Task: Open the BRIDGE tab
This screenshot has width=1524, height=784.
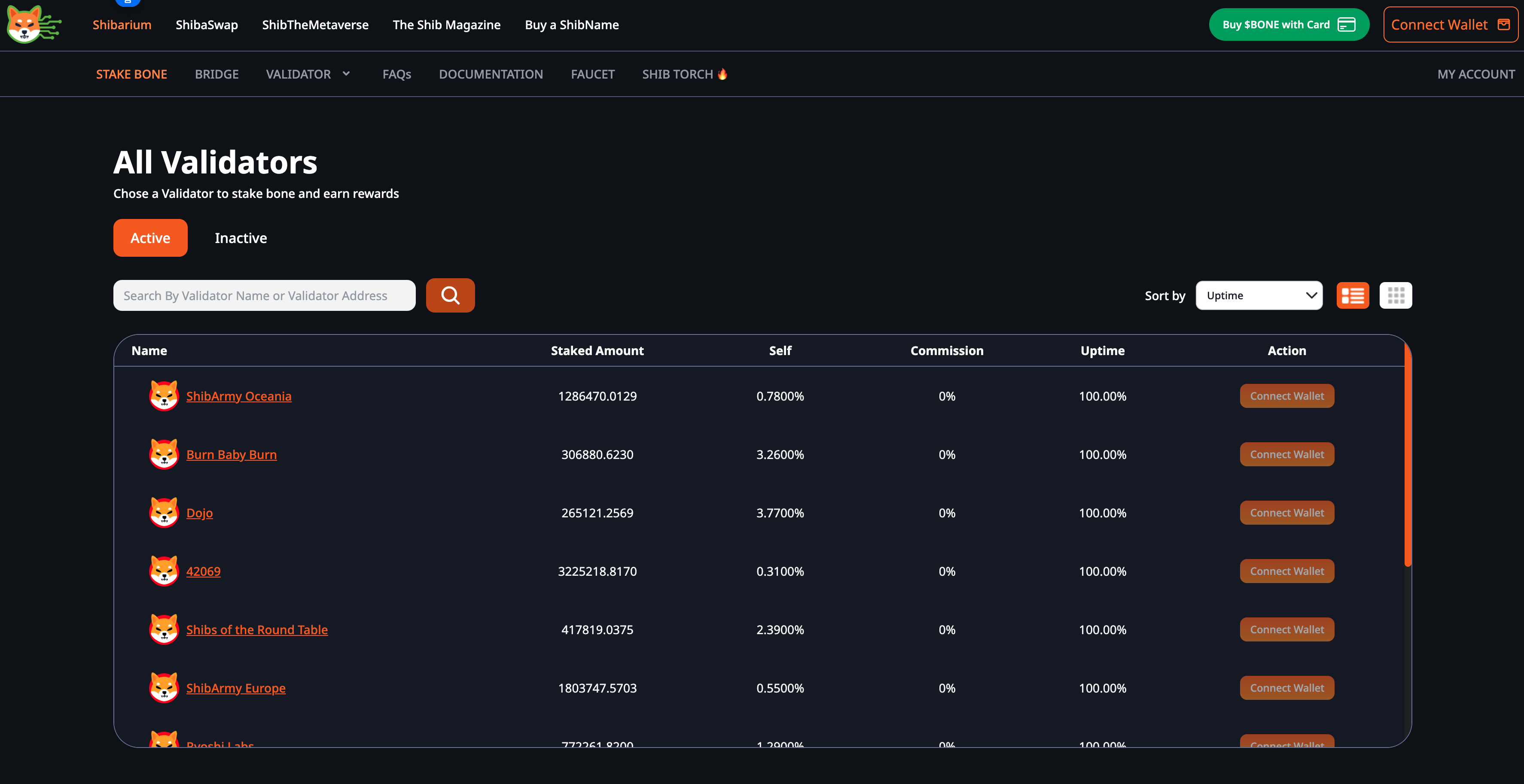Action: [216, 74]
